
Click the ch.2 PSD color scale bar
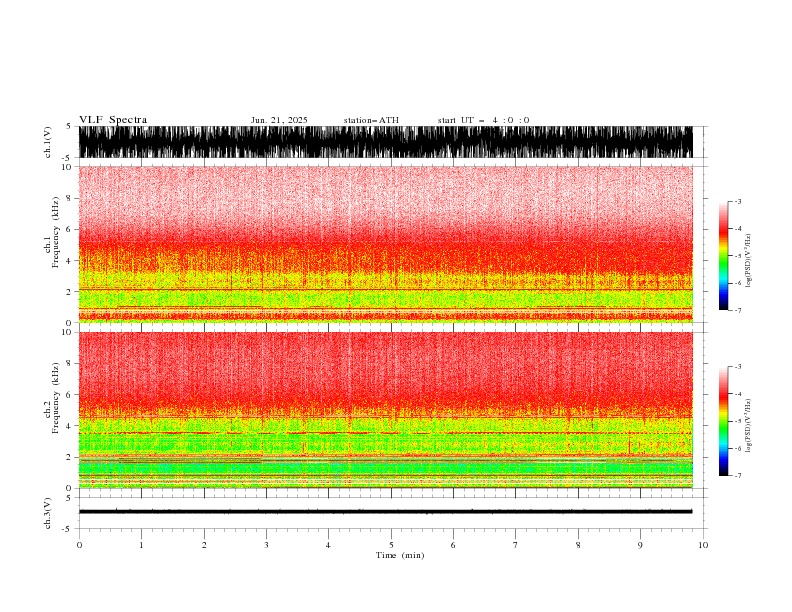pos(723,421)
